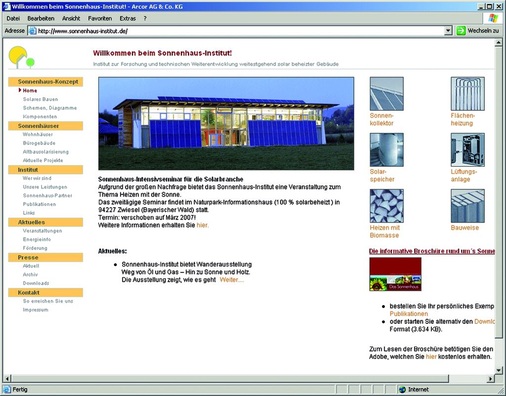Screen dimensions: 506x396
Task: Click the Sonnenhaus-Institut sun logo
Action: coord(22,57)
